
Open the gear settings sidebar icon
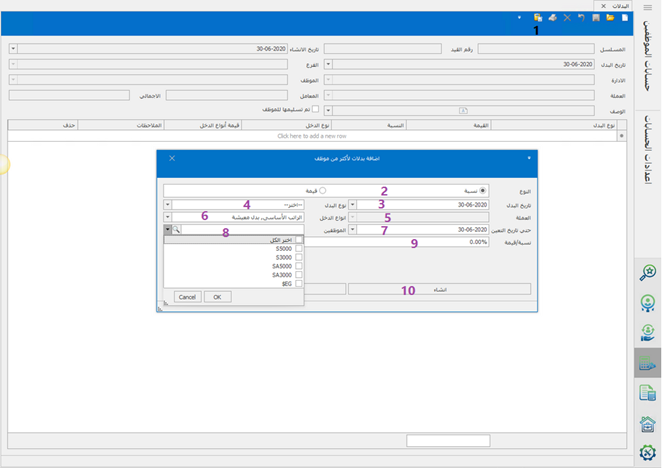pyautogui.click(x=647, y=452)
